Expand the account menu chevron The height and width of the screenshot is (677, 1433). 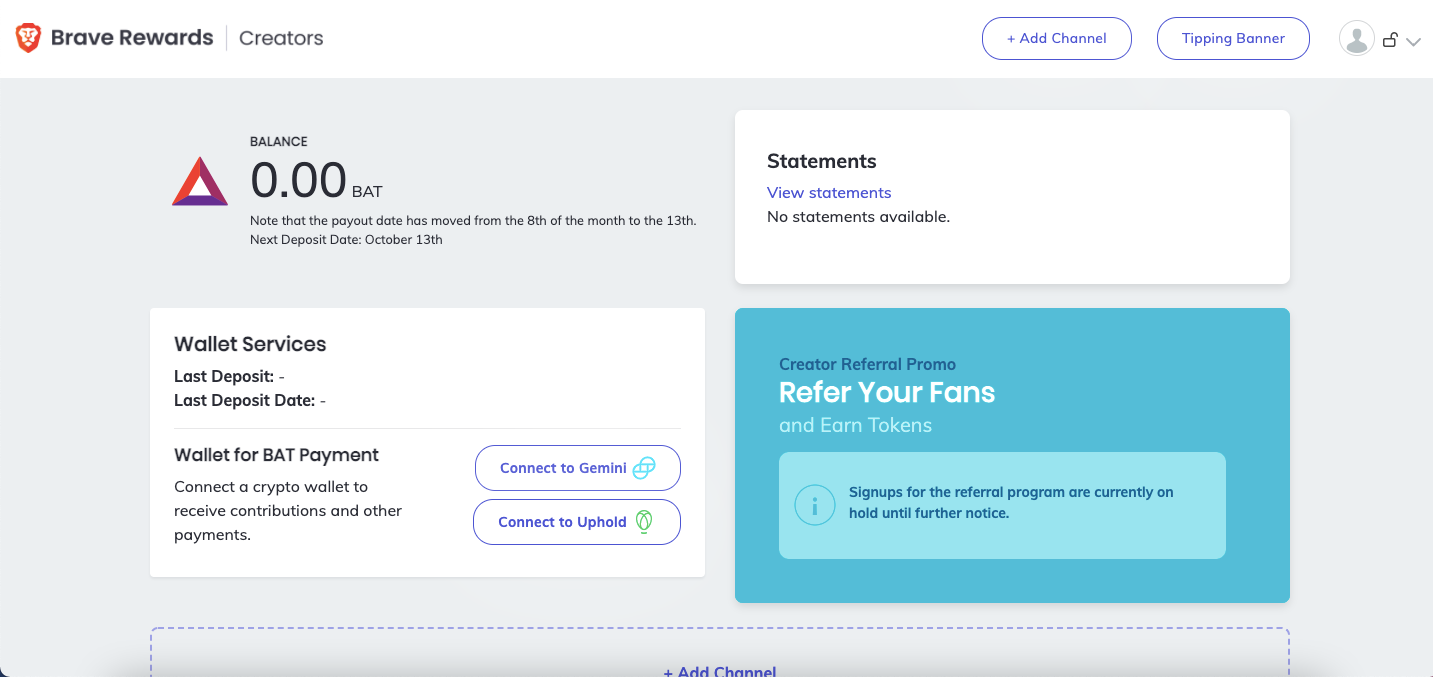click(1413, 42)
